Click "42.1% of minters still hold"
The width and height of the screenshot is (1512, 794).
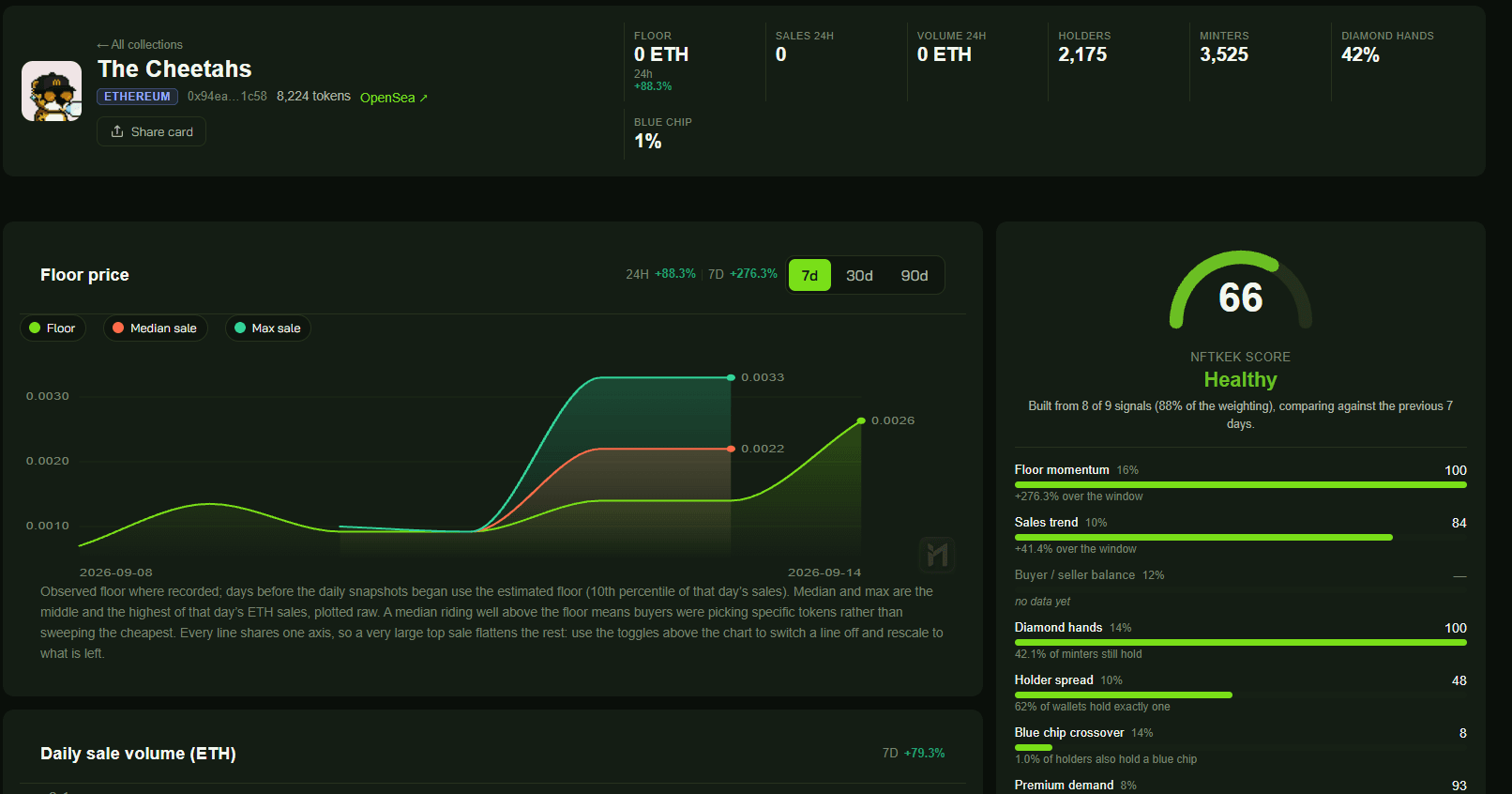click(1078, 654)
